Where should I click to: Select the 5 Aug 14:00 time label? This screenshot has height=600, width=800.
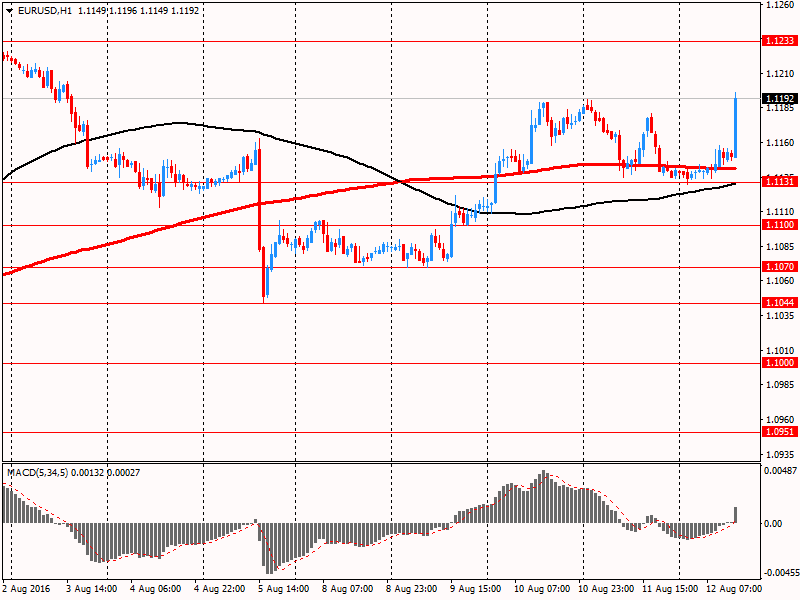click(284, 589)
